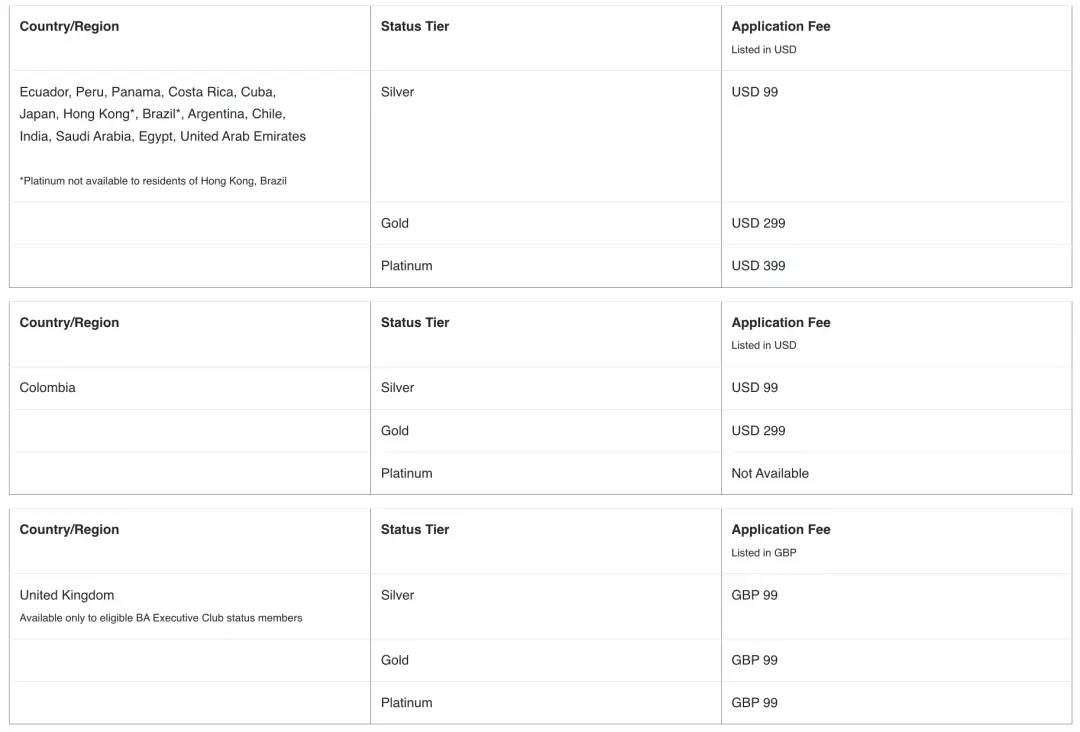
Task: Click Gold tier in the United Kingdom table
Action: [394, 660]
